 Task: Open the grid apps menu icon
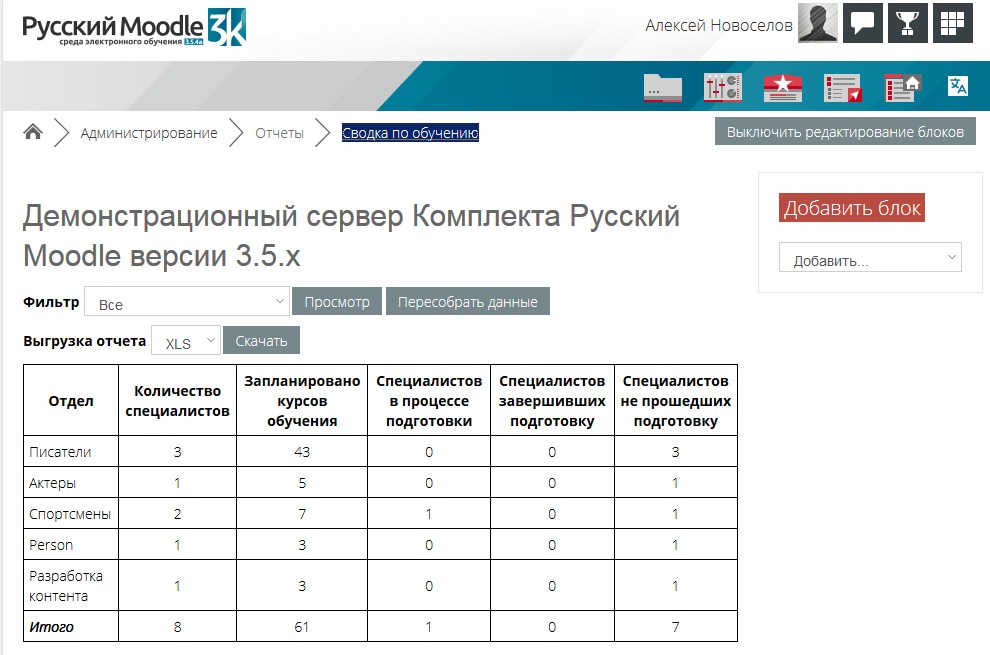[x=953, y=23]
